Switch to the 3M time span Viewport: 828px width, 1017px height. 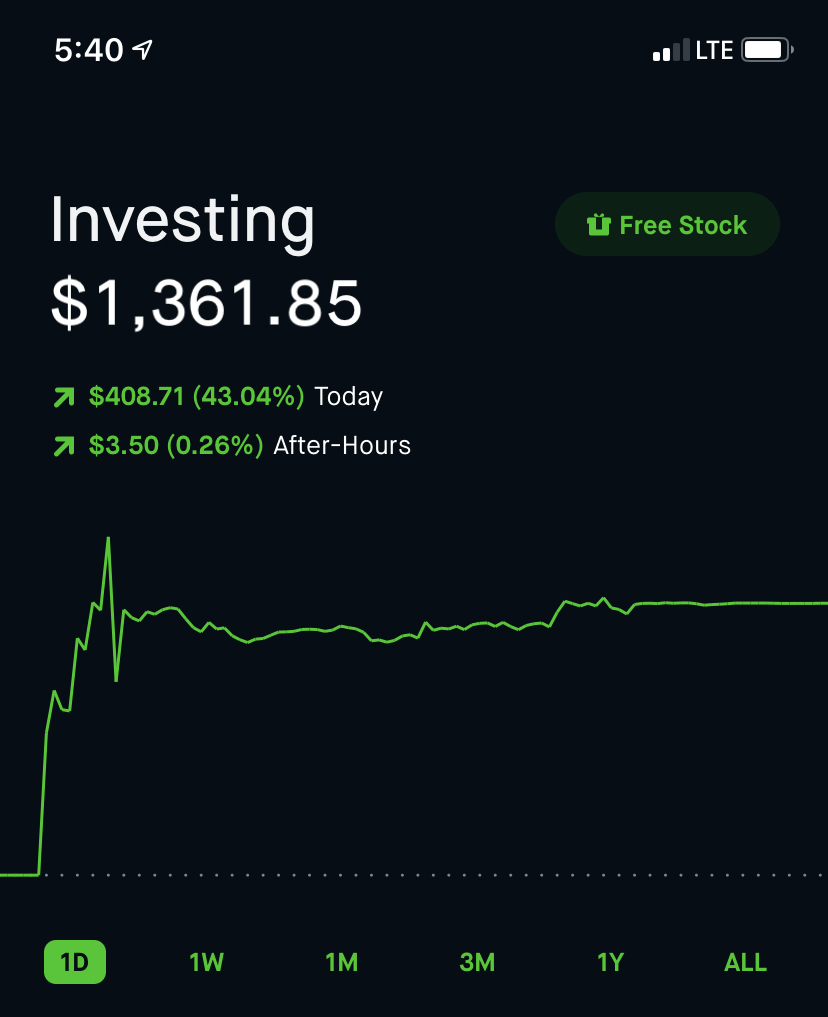click(477, 963)
